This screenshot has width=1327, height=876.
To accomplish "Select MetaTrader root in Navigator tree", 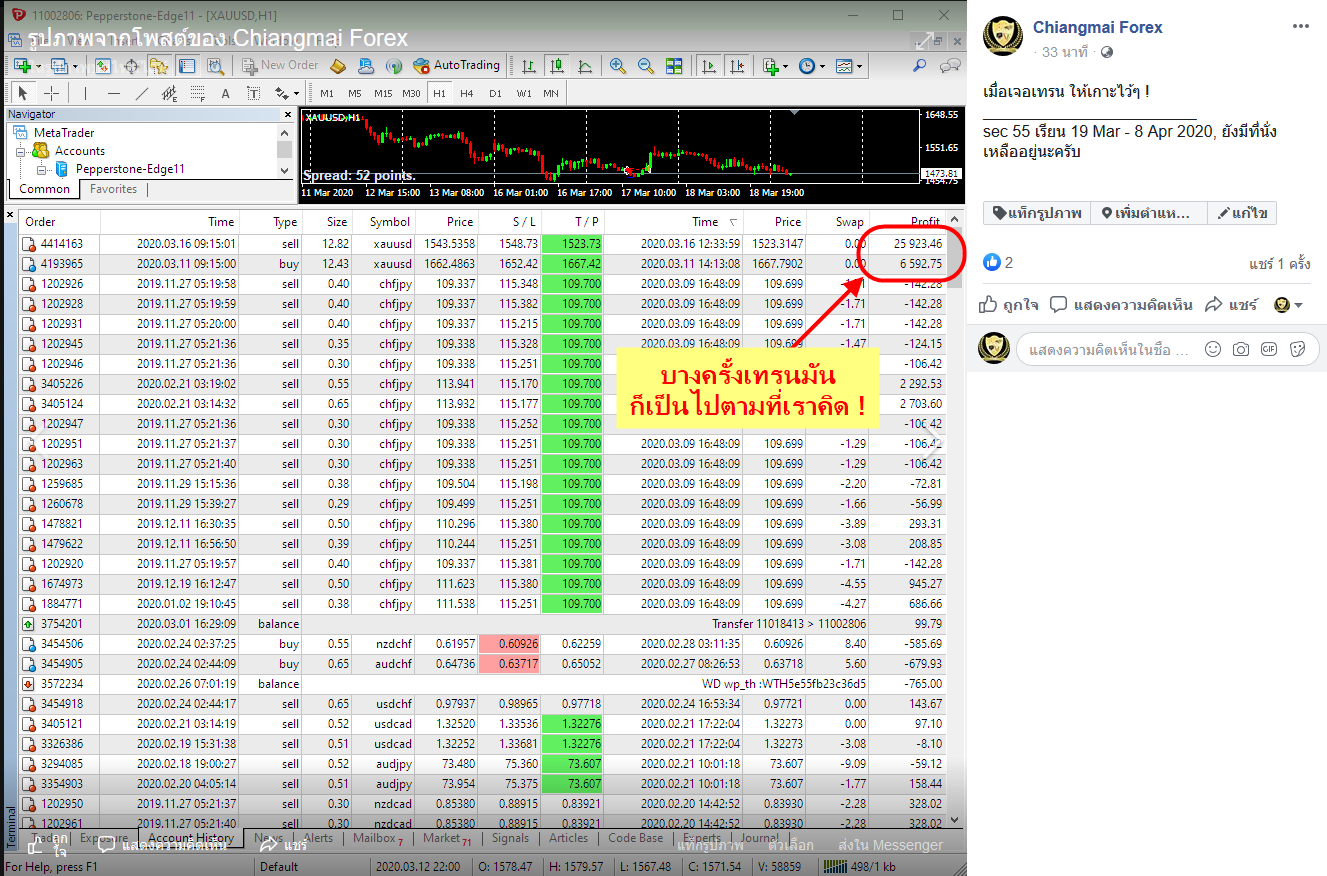I will click(x=64, y=133).
